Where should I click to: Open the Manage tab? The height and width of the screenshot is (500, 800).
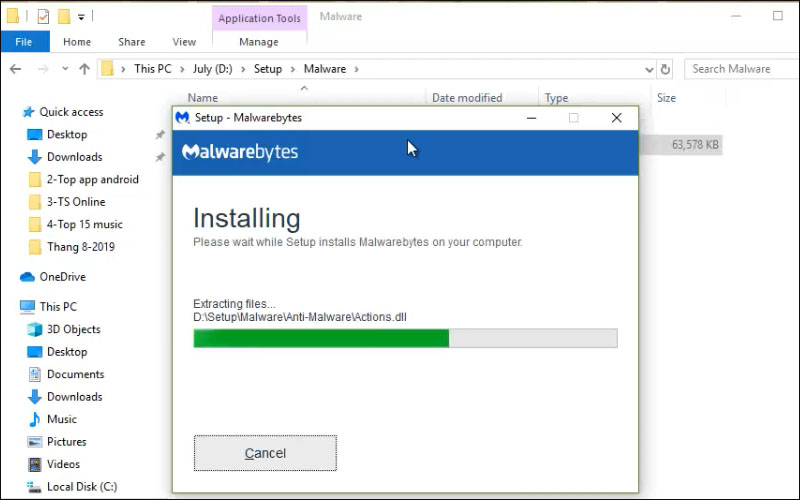click(x=259, y=42)
